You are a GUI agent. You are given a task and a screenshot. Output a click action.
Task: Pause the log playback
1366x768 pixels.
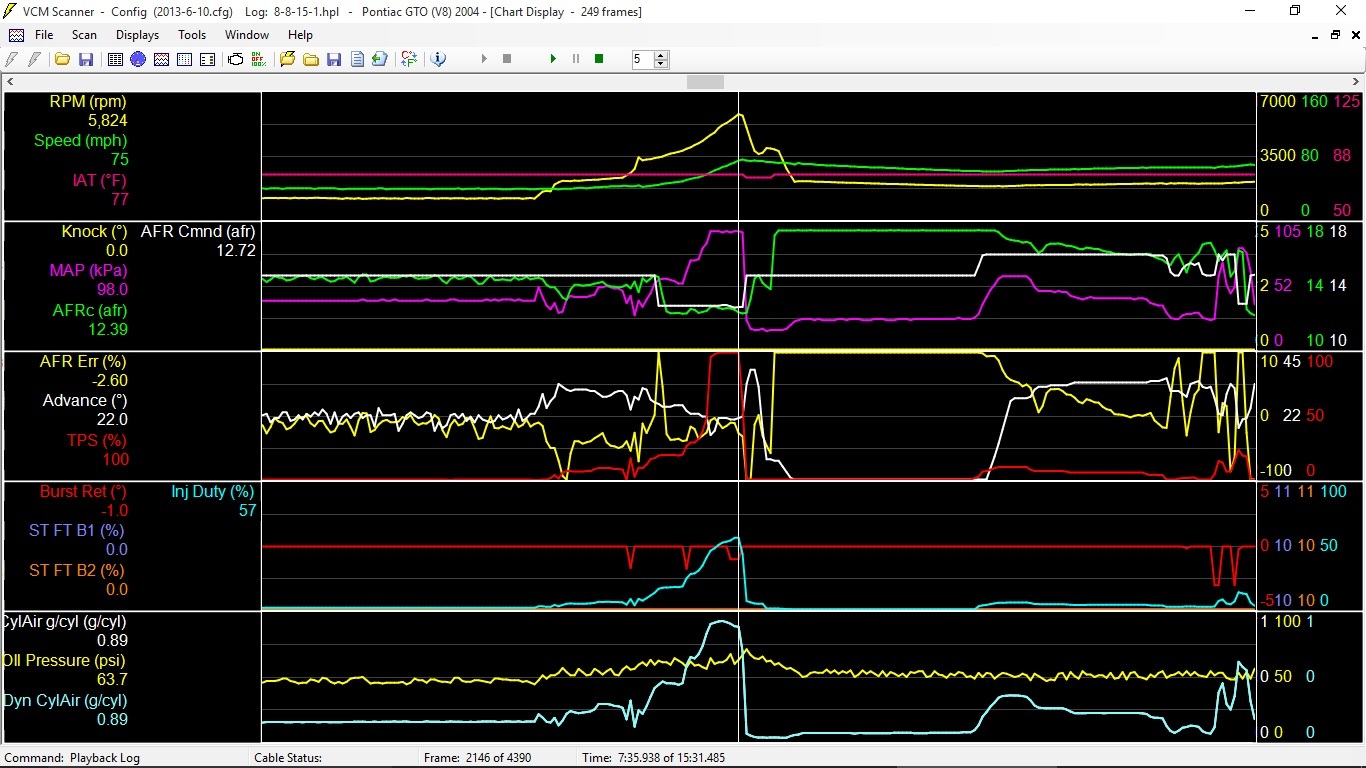(576, 59)
